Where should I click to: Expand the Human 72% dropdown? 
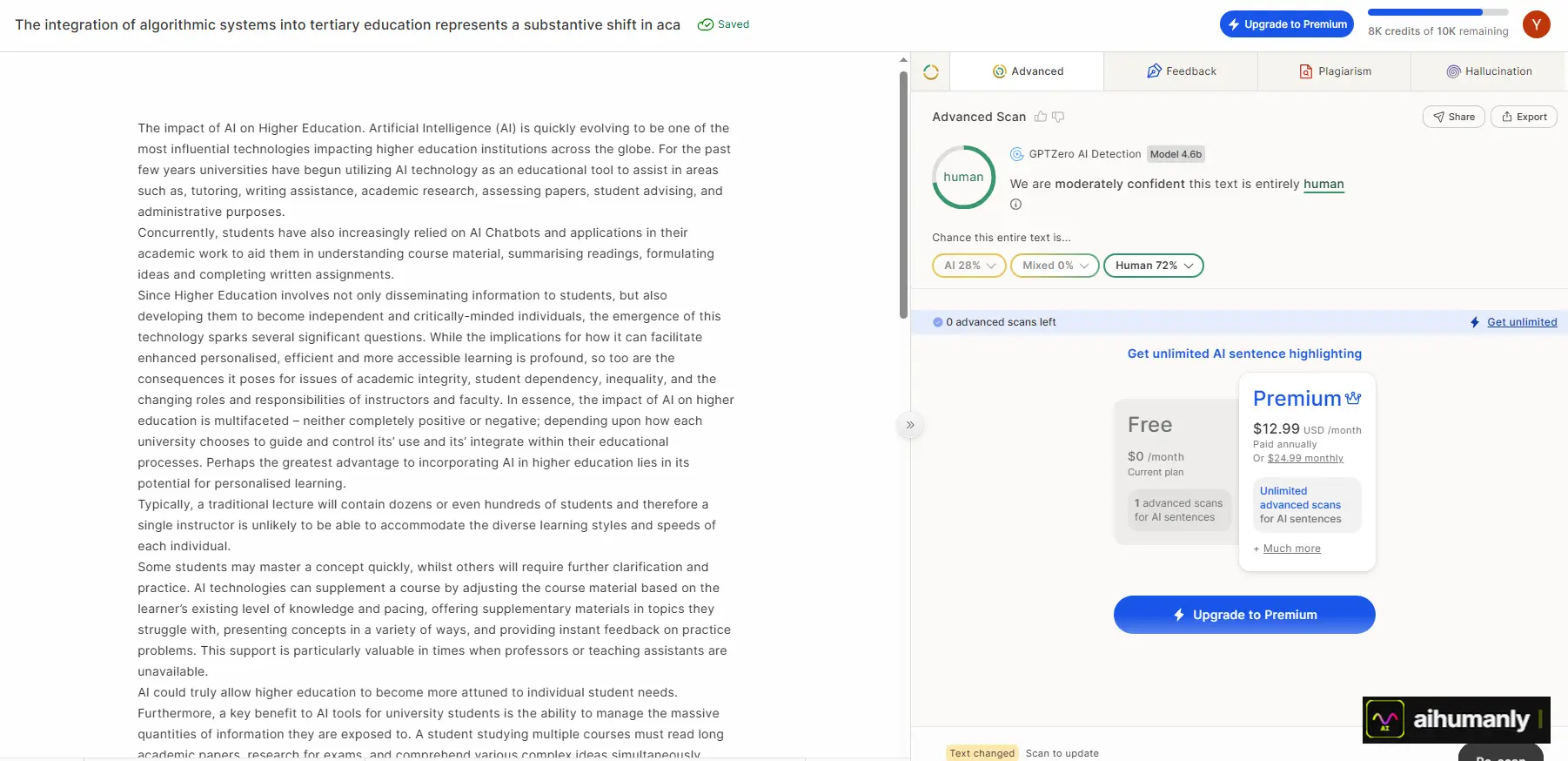point(1154,266)
